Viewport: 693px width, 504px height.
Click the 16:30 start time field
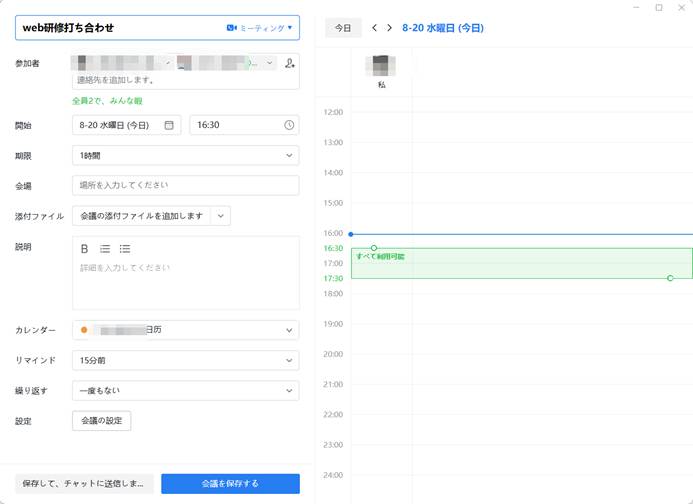(x=244, y=125)
